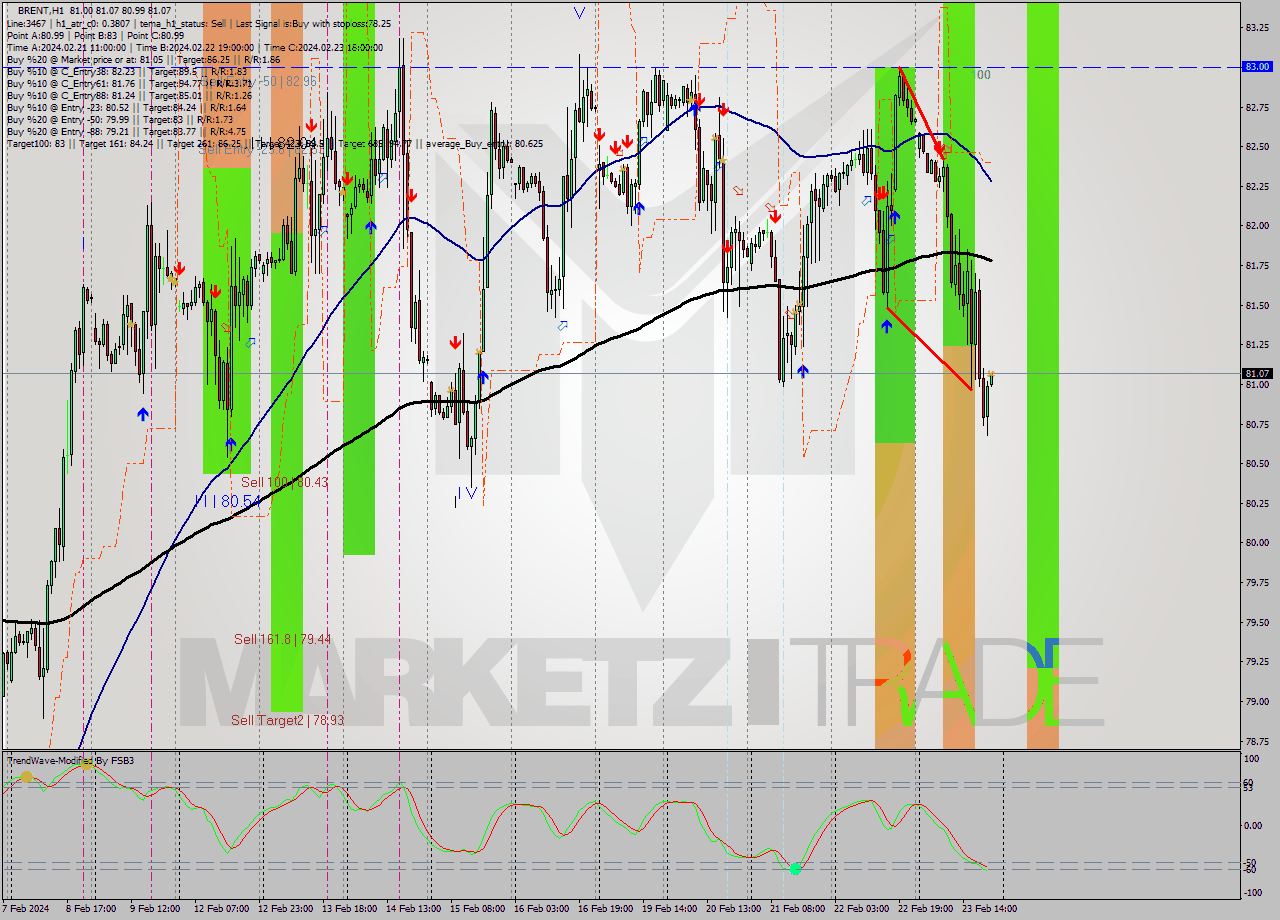Click the 79.50 price axis label
Image resolution: width=1280 pixels, height=920 pixels.
(1257, 622)
